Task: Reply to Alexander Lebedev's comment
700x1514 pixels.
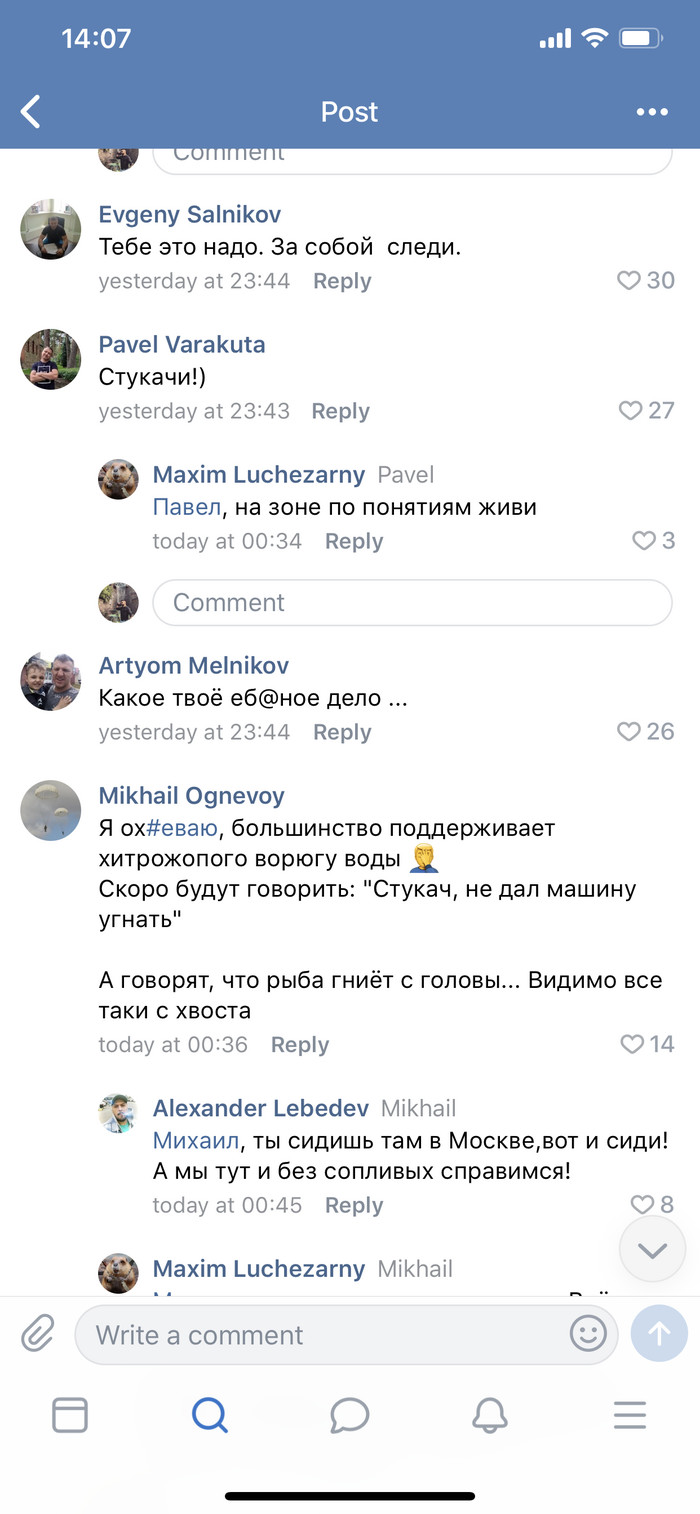Action: coord(354,1205)
